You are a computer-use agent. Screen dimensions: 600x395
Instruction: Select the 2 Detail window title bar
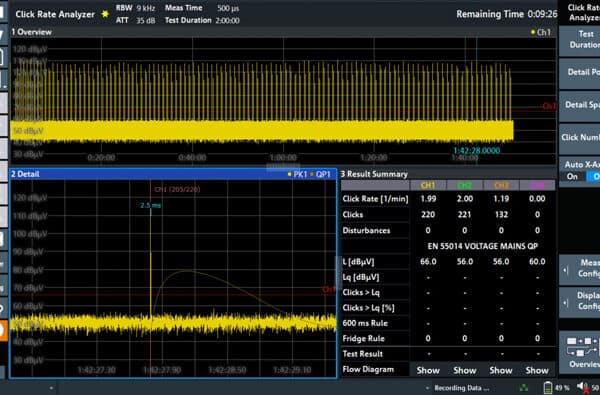tap(173, 174)
